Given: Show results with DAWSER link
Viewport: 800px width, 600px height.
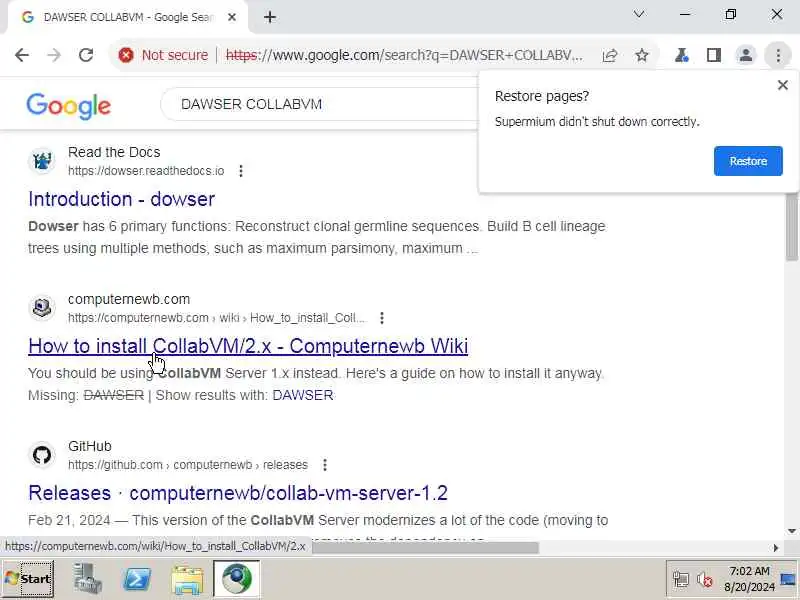Looking at the screenshot, I should pos(303,395).
